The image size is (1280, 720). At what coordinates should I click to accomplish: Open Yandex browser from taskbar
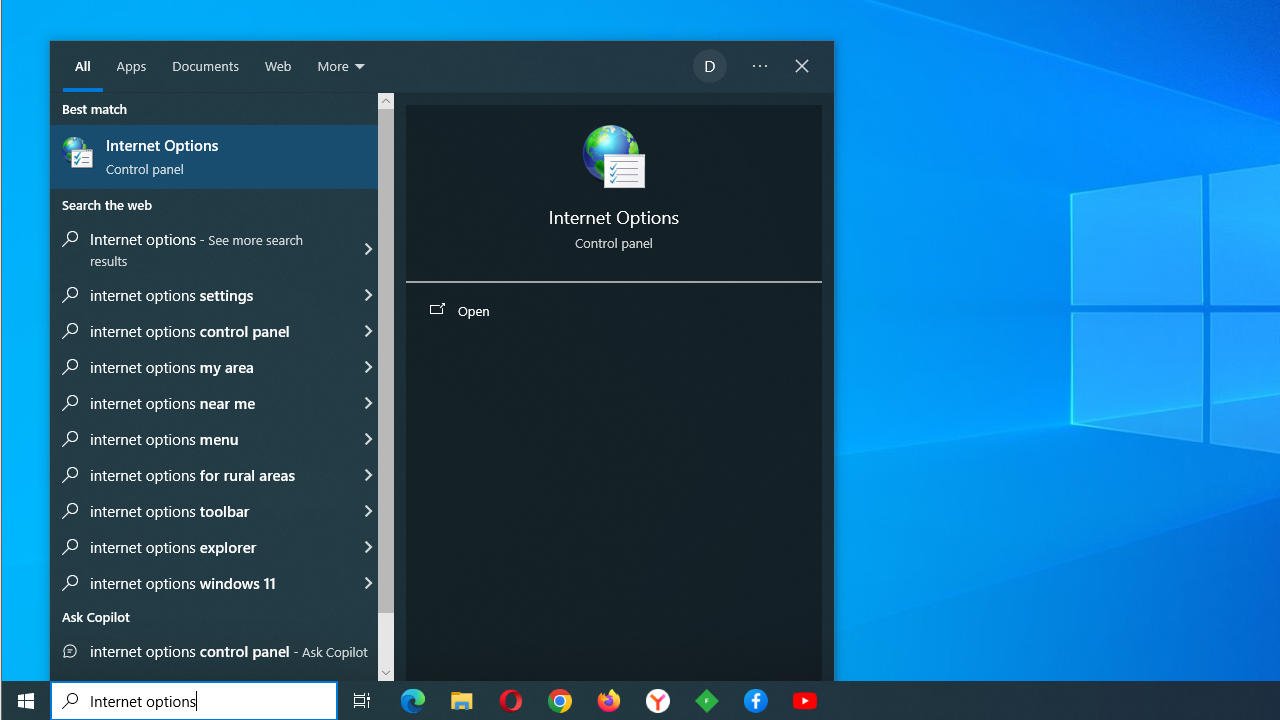[658, 701]
